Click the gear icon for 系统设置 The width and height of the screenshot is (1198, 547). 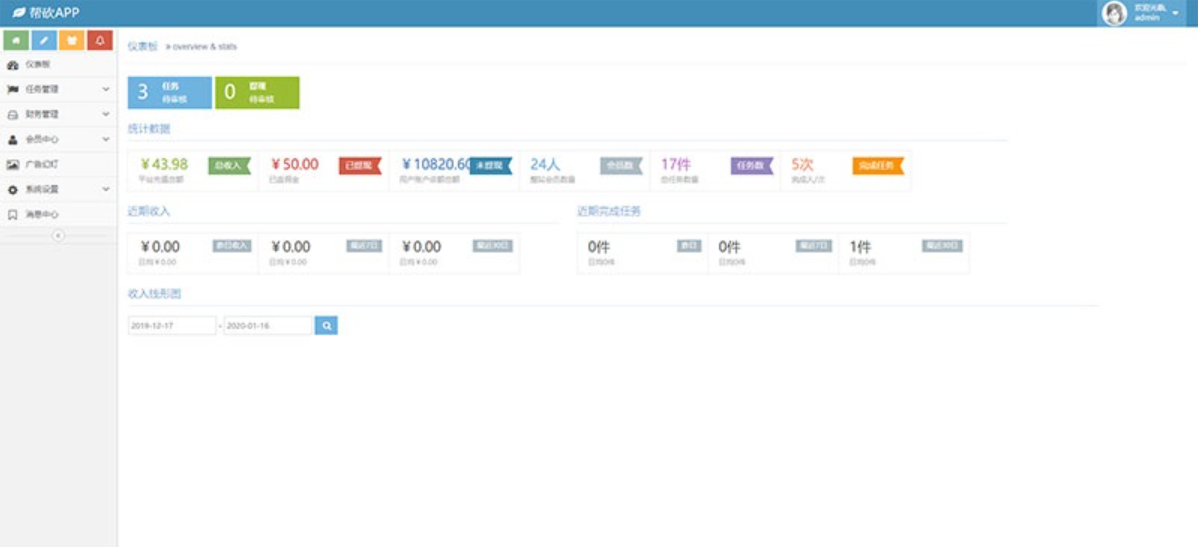point(12,189)
